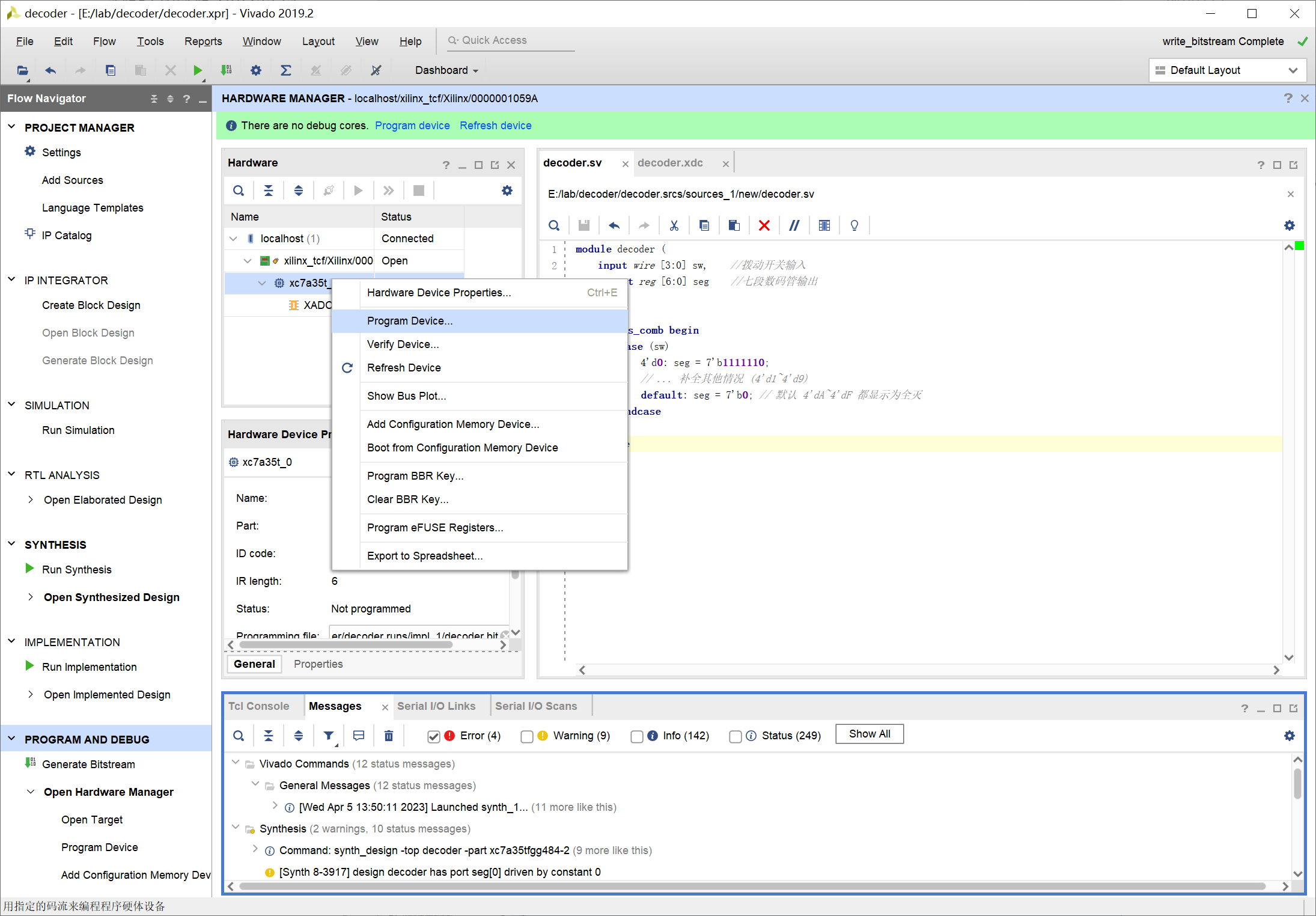This screenshot has width=1316, height=916.
Task: Collapse the localhost tree node
Action: (x=234, y=239)
